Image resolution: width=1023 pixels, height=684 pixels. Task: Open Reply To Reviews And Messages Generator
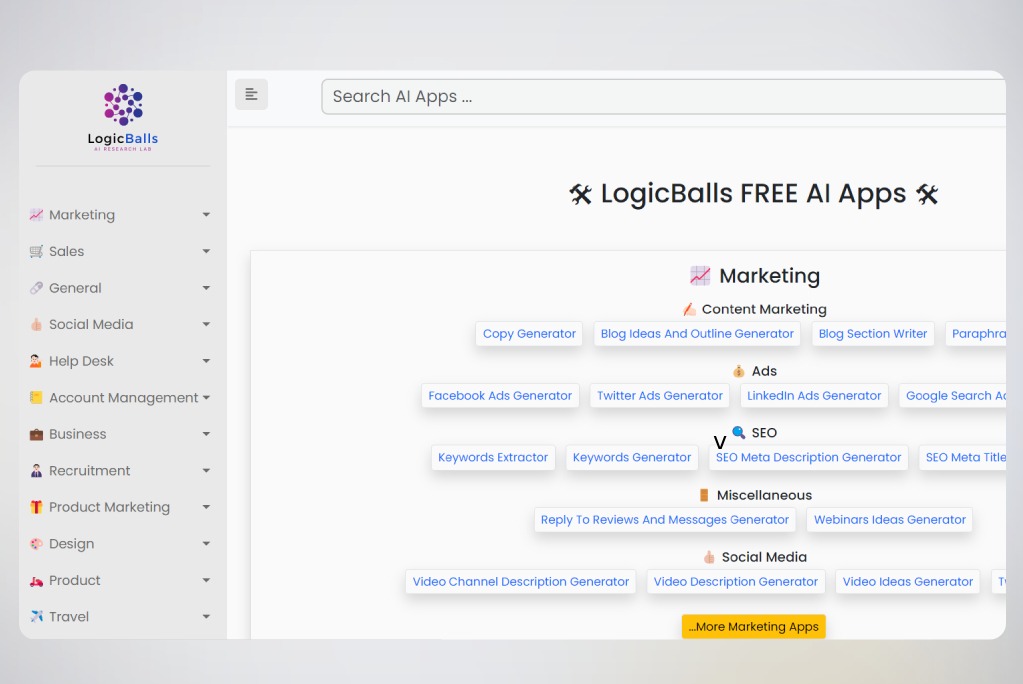(665, 520)
